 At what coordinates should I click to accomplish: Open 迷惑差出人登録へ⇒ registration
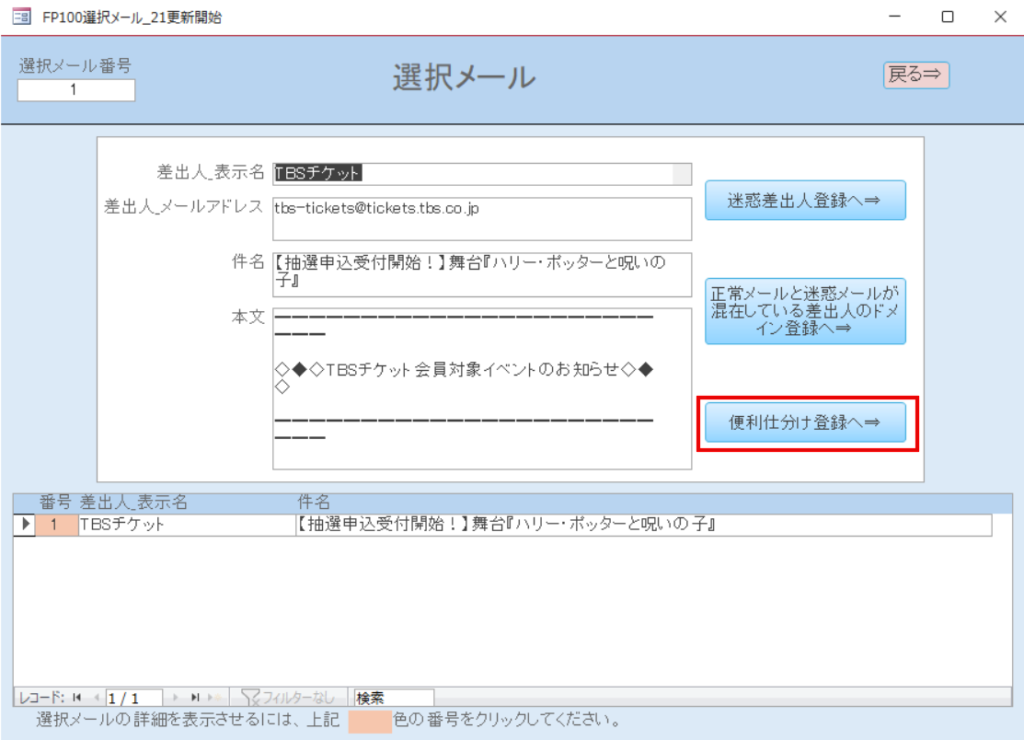point(805,200)
